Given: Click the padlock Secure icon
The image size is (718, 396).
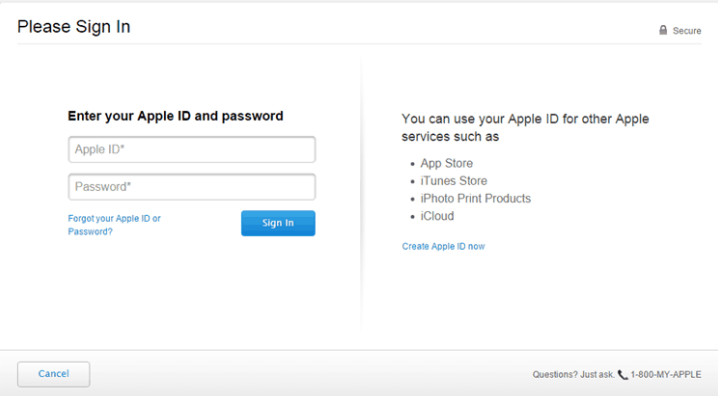Looking at the screenshot, I should click(663, 30).
